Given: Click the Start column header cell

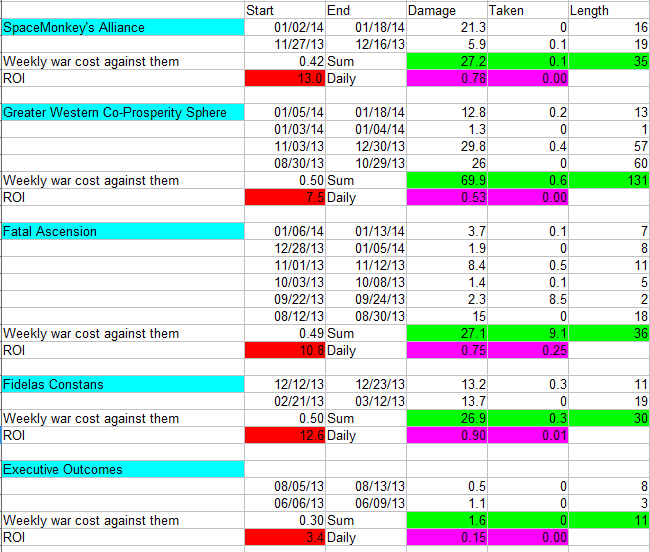Looking at the screenshot, I should pos(285,10).
